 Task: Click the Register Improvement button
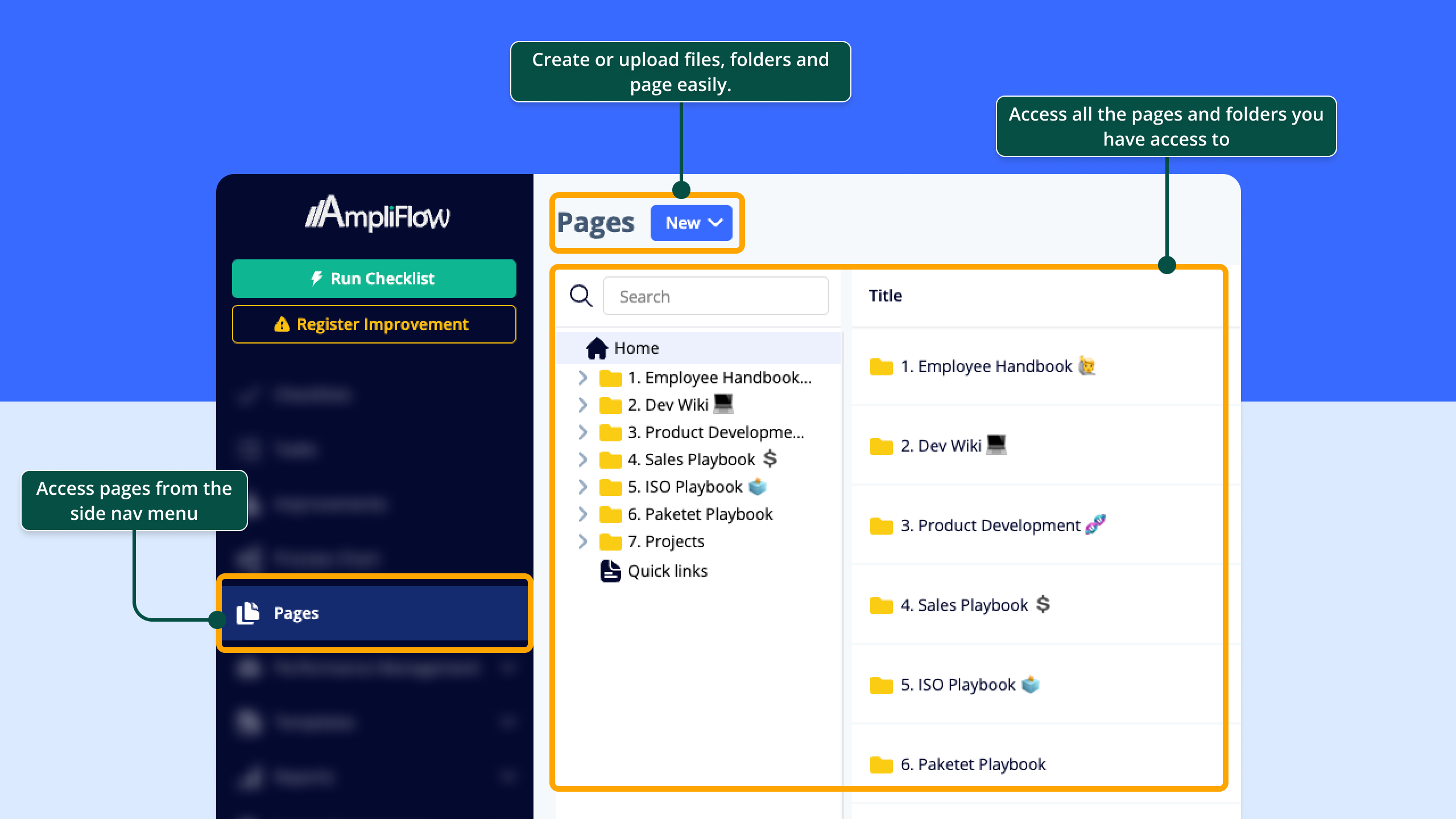[x=374, y=324]
